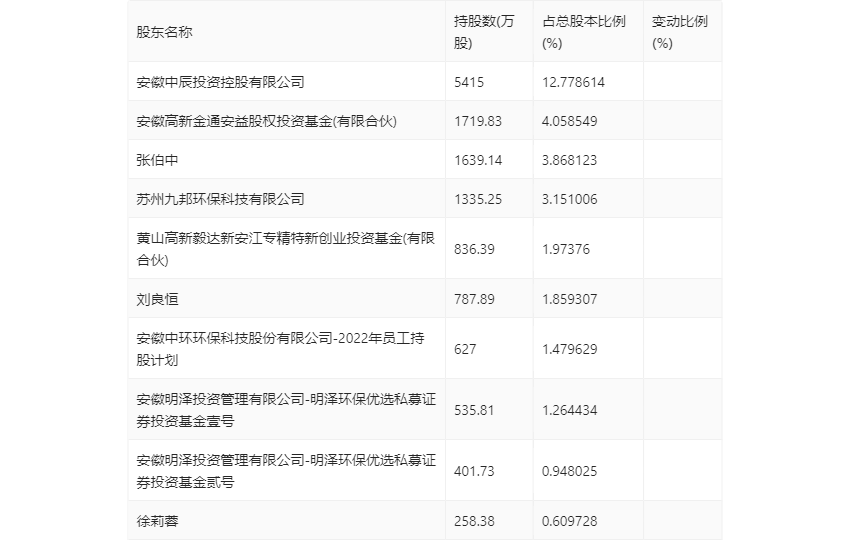Click the 股东名称 column header
Image resolution: width=850 pixels, height=540 pixels.
point(164,32)
